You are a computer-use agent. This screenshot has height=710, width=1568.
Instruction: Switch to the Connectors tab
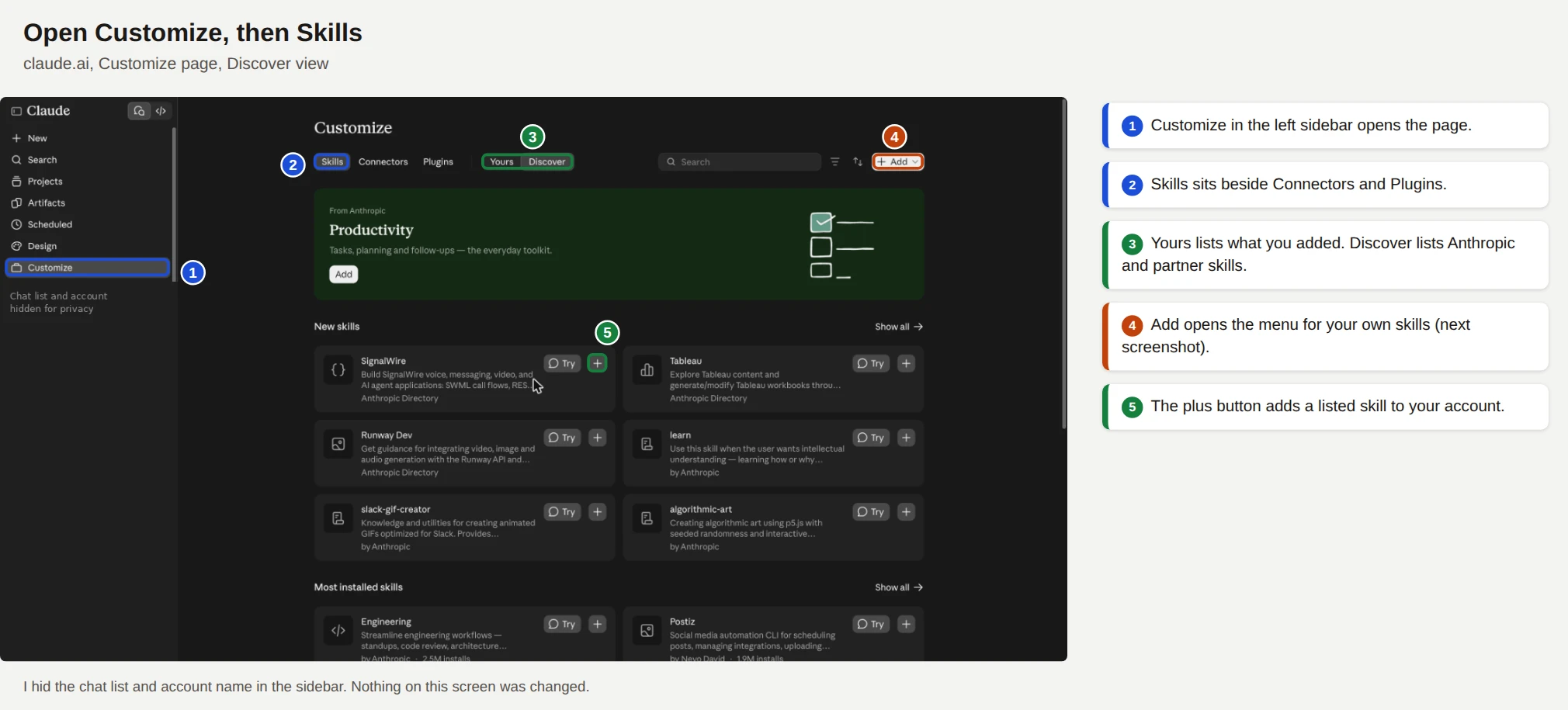coord(383,161)
